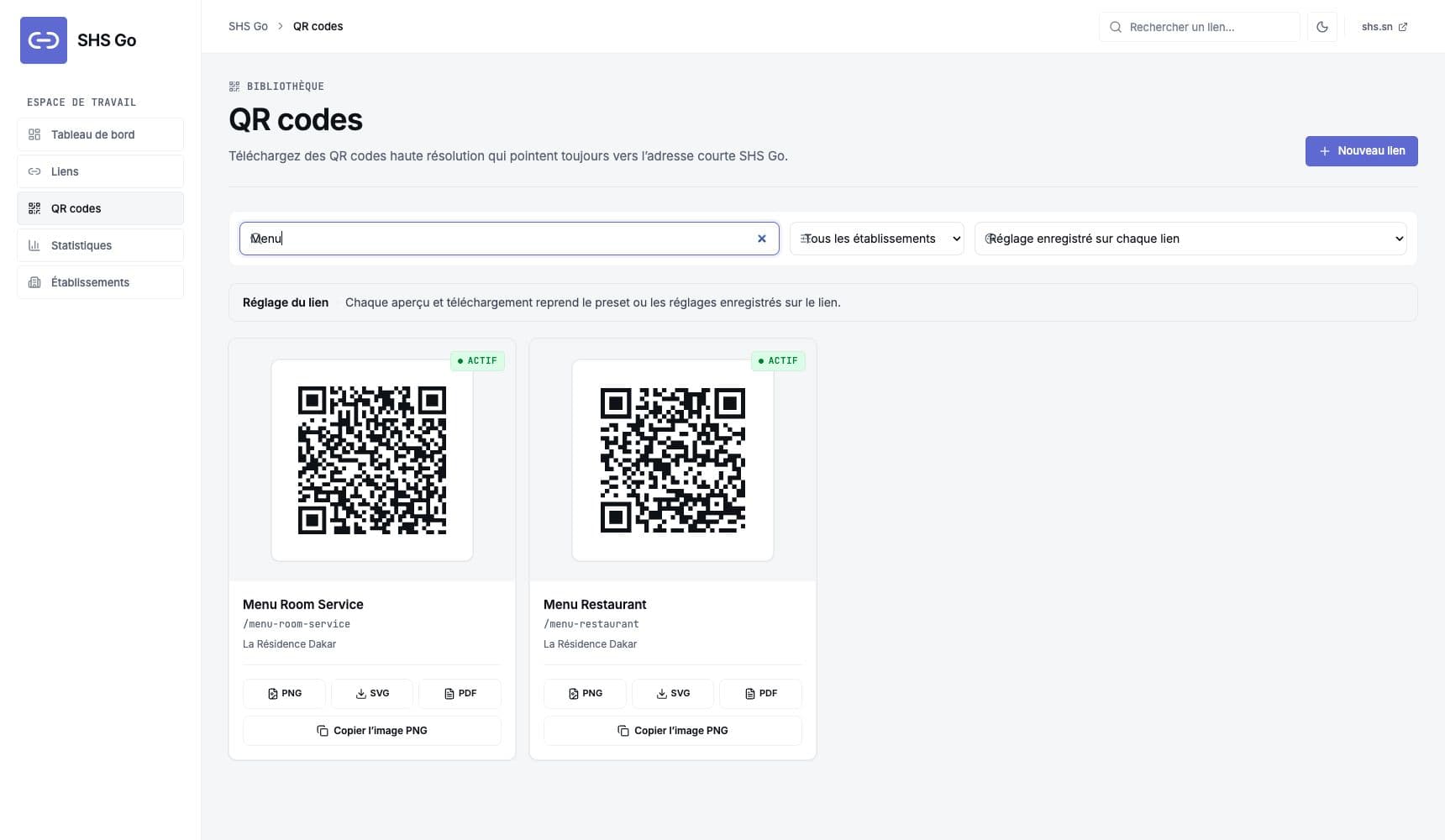Click Menu Restaurant title
The height and width of the screenshot is (840, 1445).
(595, 605)
